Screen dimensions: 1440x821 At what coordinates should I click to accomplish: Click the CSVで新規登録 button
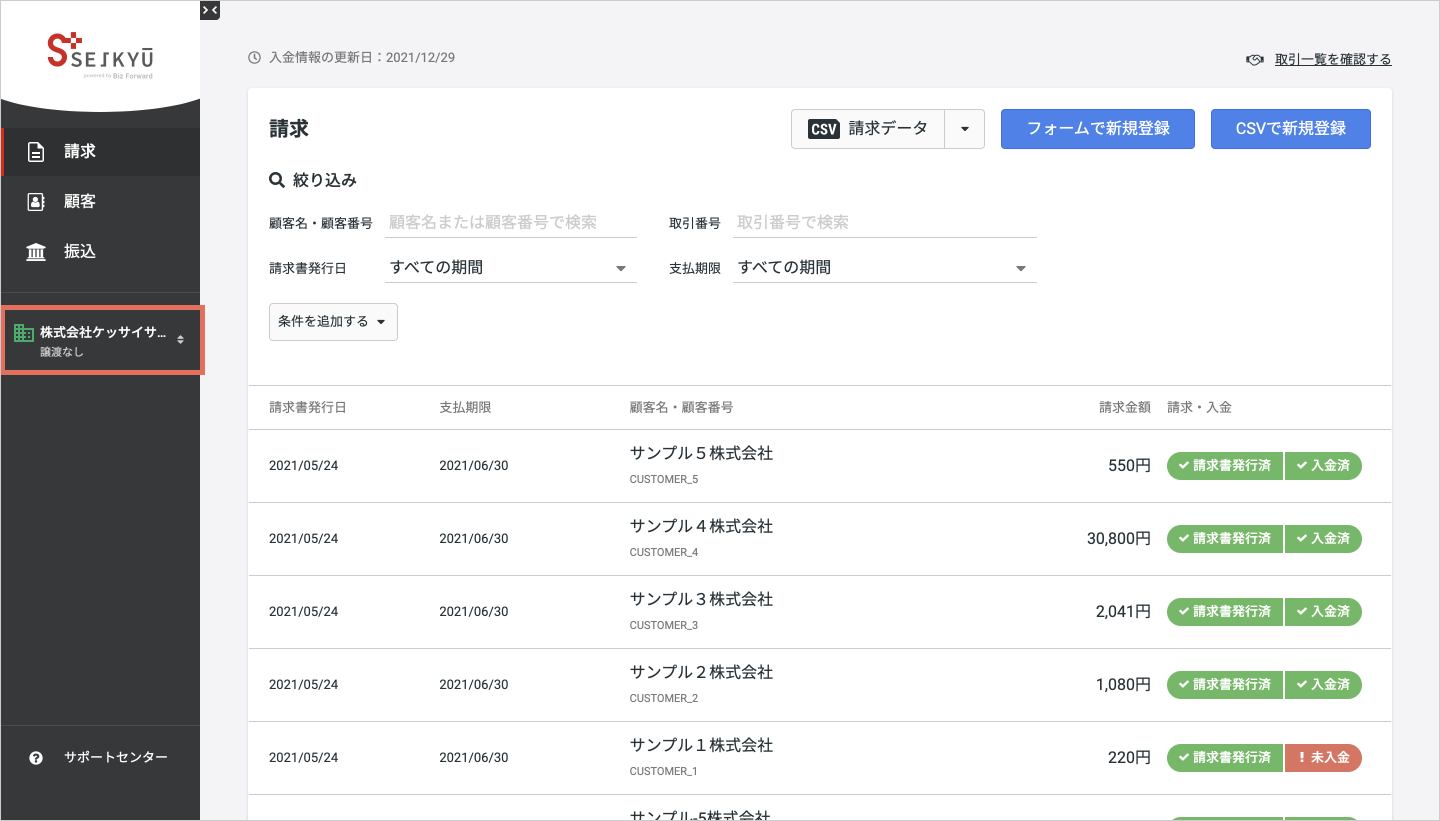pos(1290,129)
